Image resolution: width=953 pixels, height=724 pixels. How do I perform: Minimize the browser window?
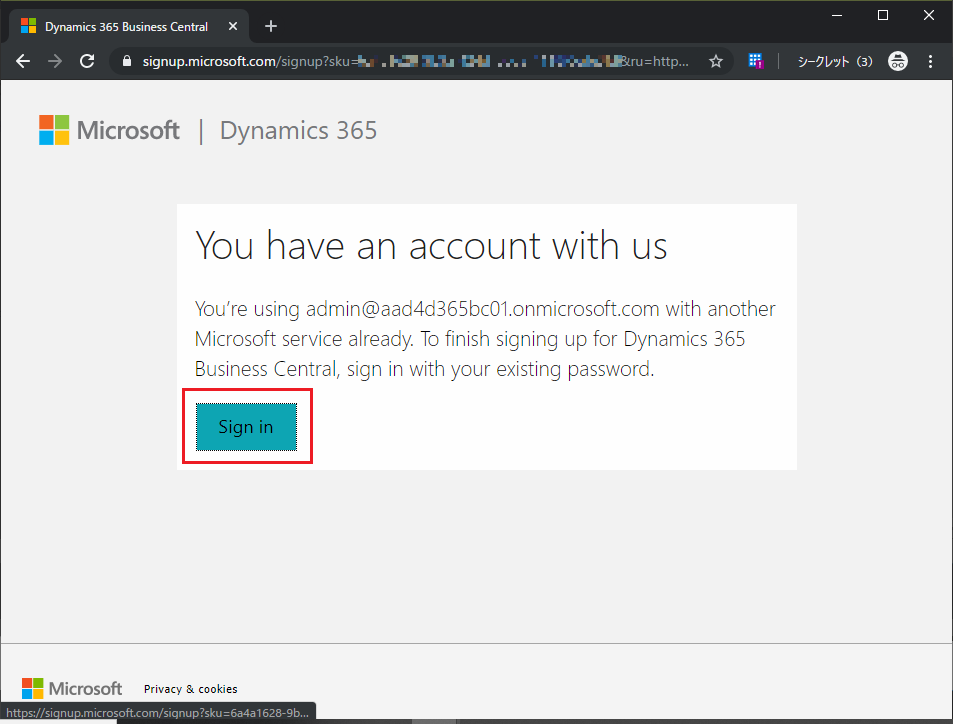[x=837, y=15]
